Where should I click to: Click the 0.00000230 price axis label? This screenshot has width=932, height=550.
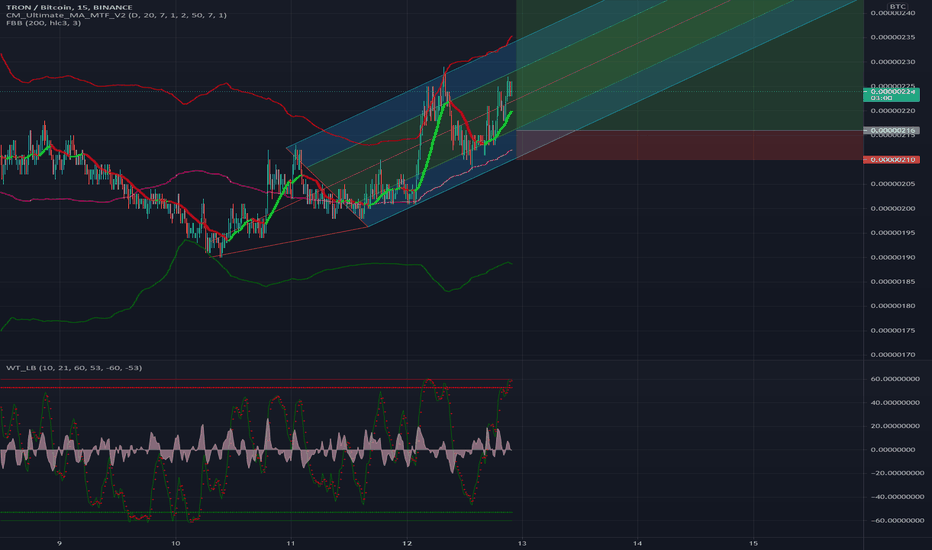tap(893, 61)
